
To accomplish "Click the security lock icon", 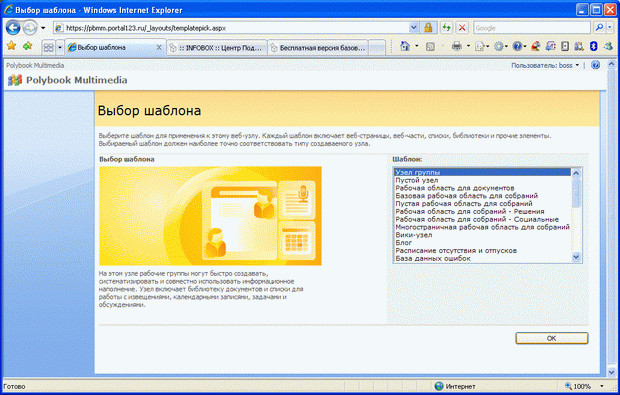I will [428, 28].
